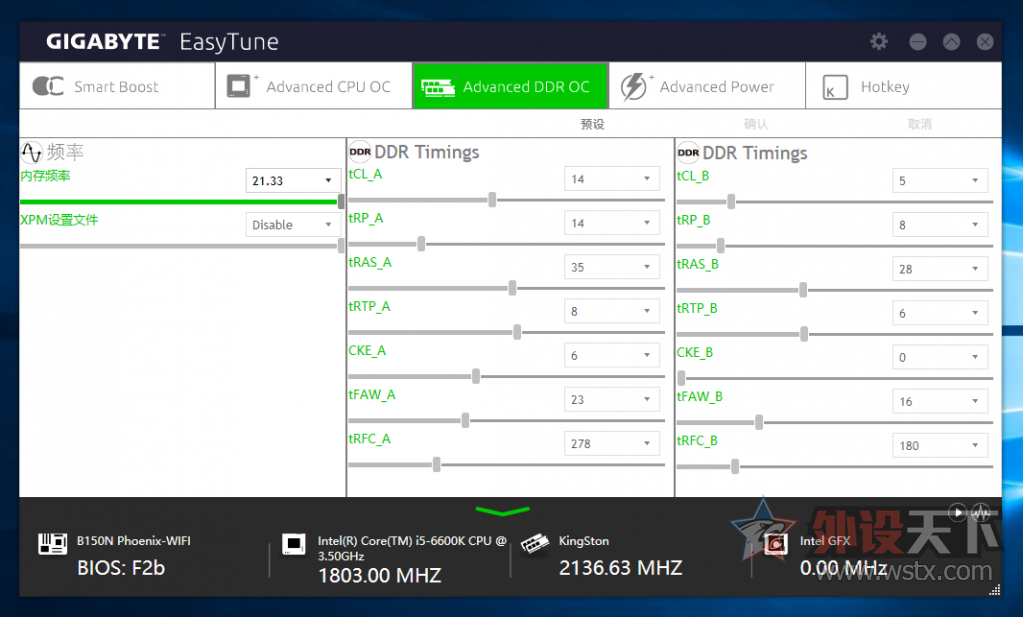Click the 内存频率 label
The image size is (1023, 617).
pos(45,176)
